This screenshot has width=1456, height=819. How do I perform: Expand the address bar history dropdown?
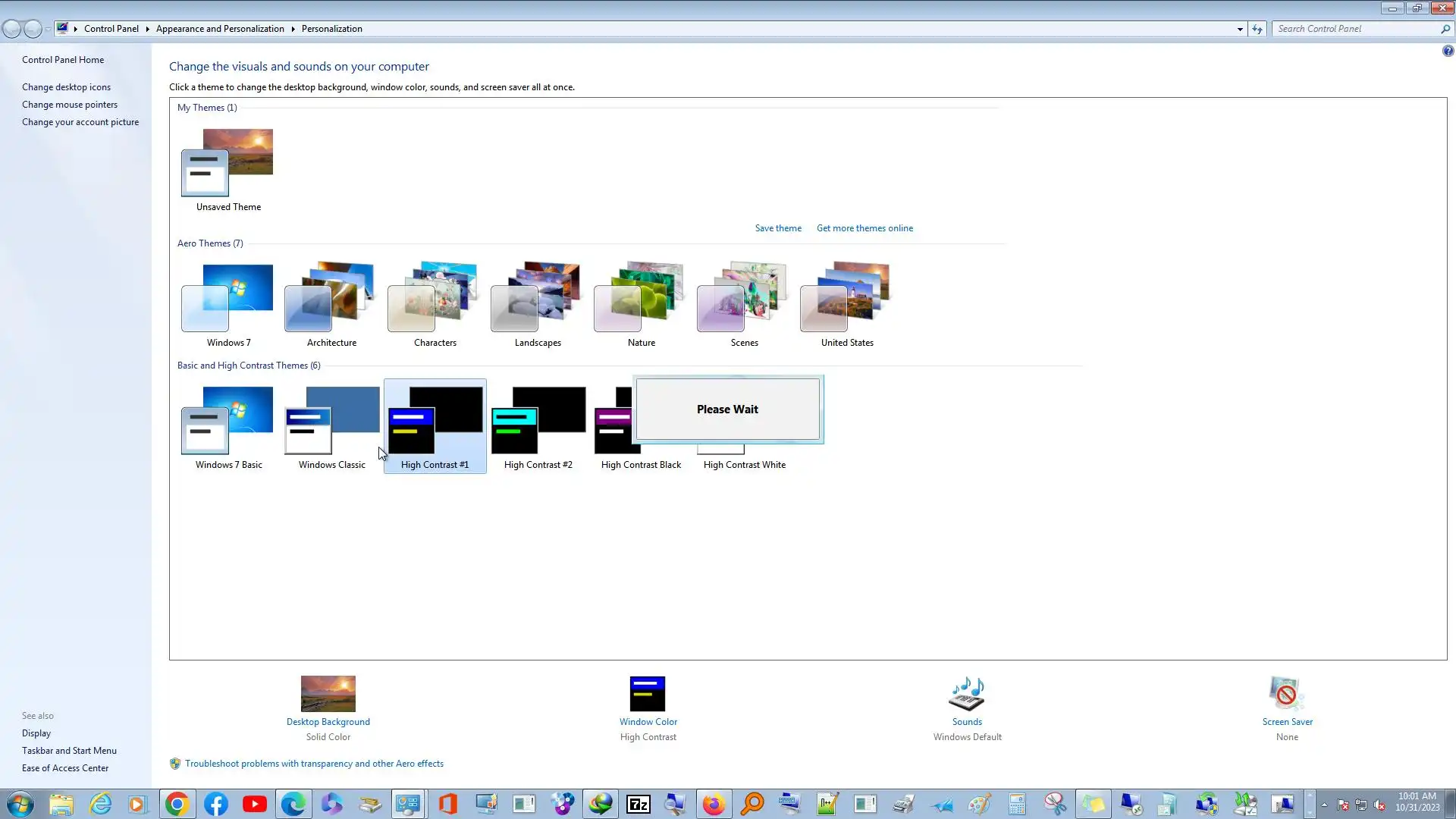click(x=1240, y=29)
